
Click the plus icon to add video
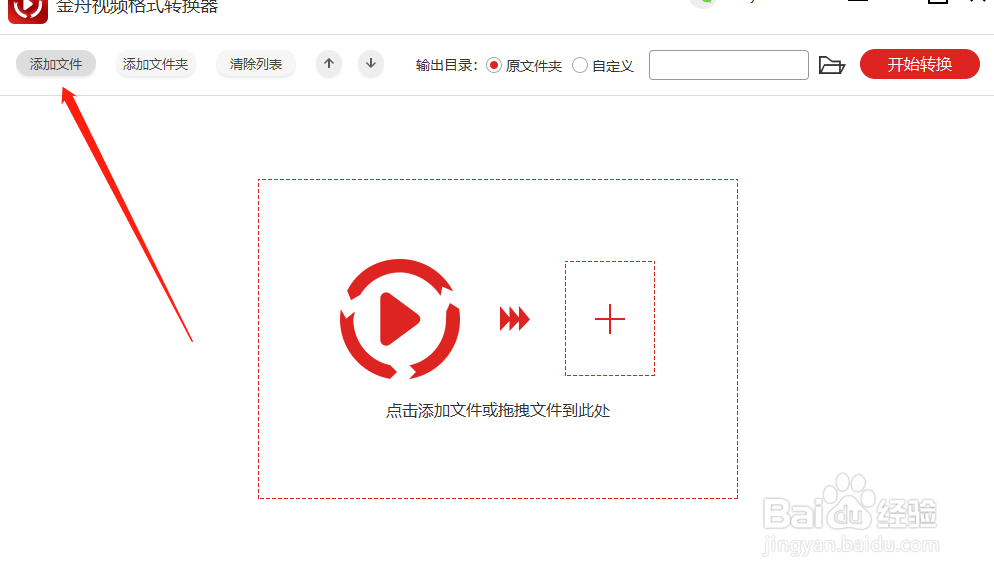tap(609, 318)
